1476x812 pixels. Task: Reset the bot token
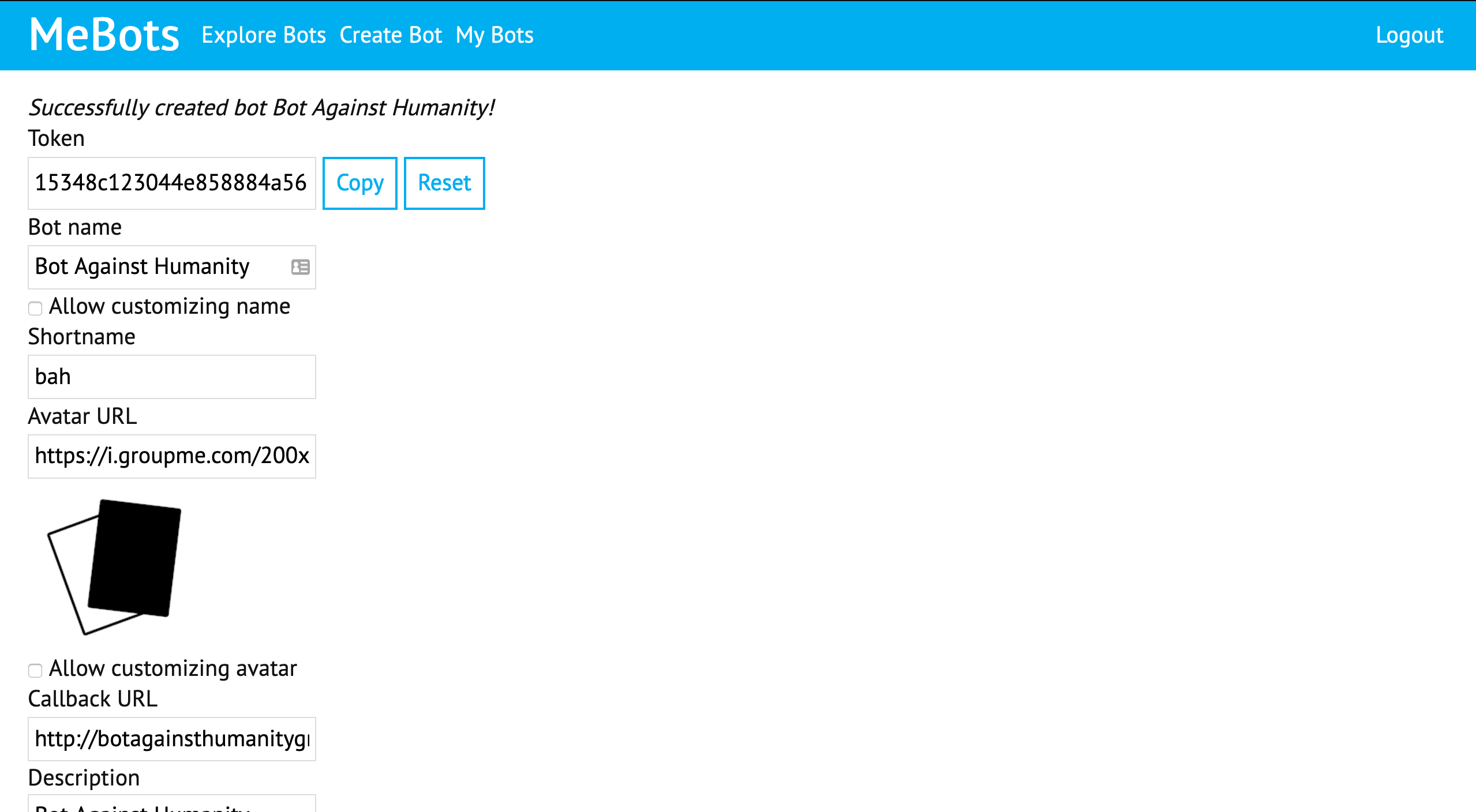444,183
